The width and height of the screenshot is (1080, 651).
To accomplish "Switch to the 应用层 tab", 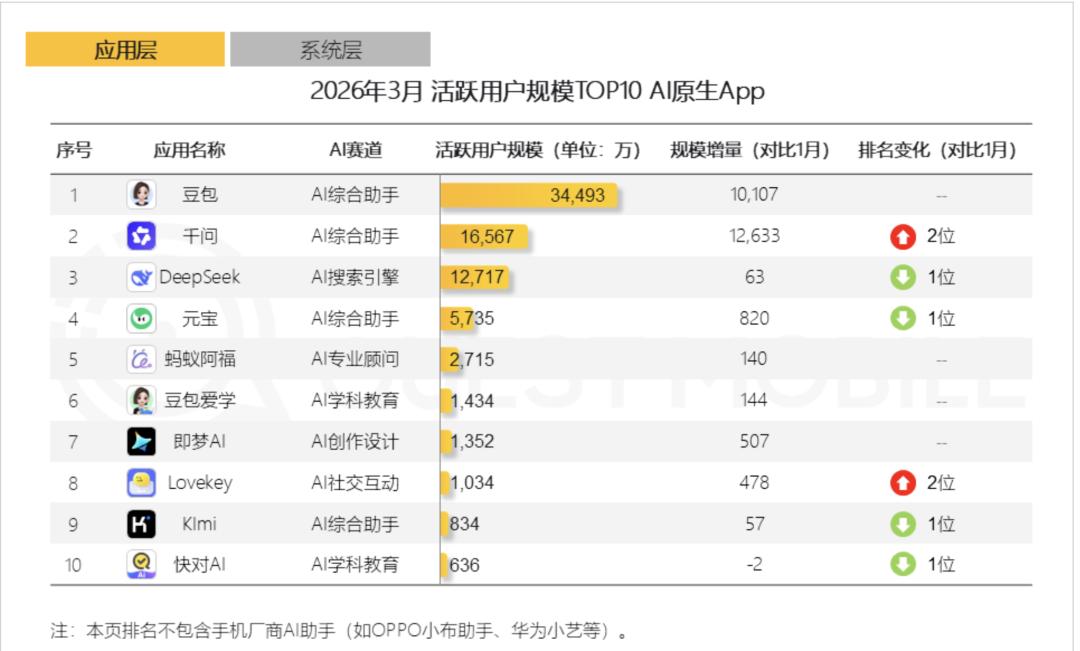I will 125,50.
